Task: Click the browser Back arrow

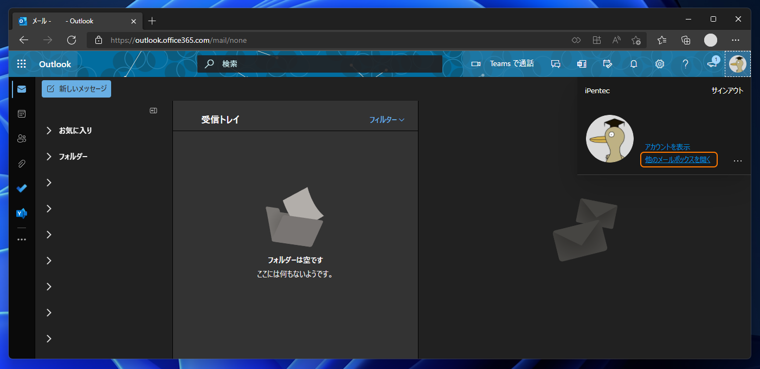Action: [x=23, y=40]
